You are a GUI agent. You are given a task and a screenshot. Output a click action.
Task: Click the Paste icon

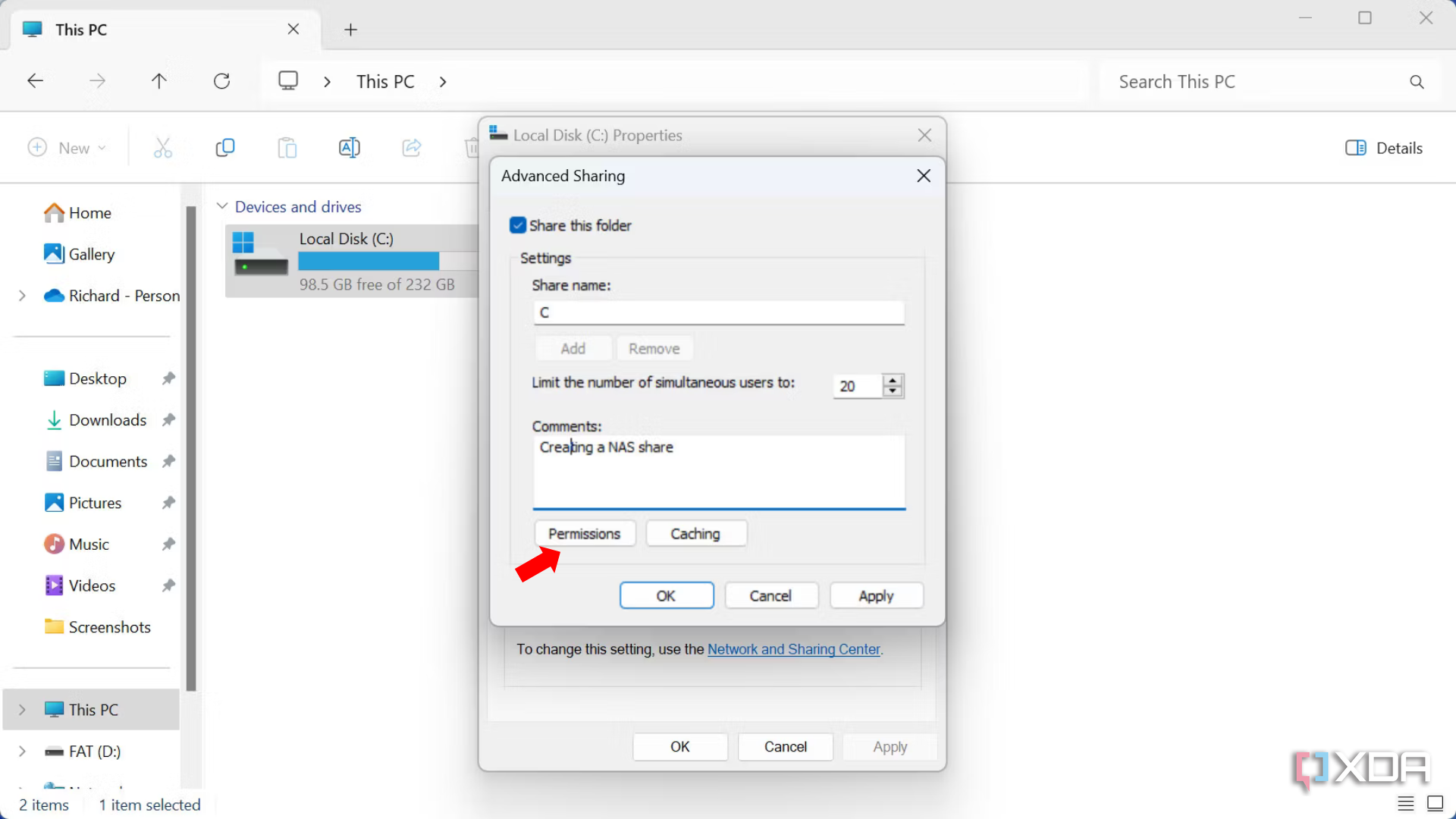(x=287, y=147)
